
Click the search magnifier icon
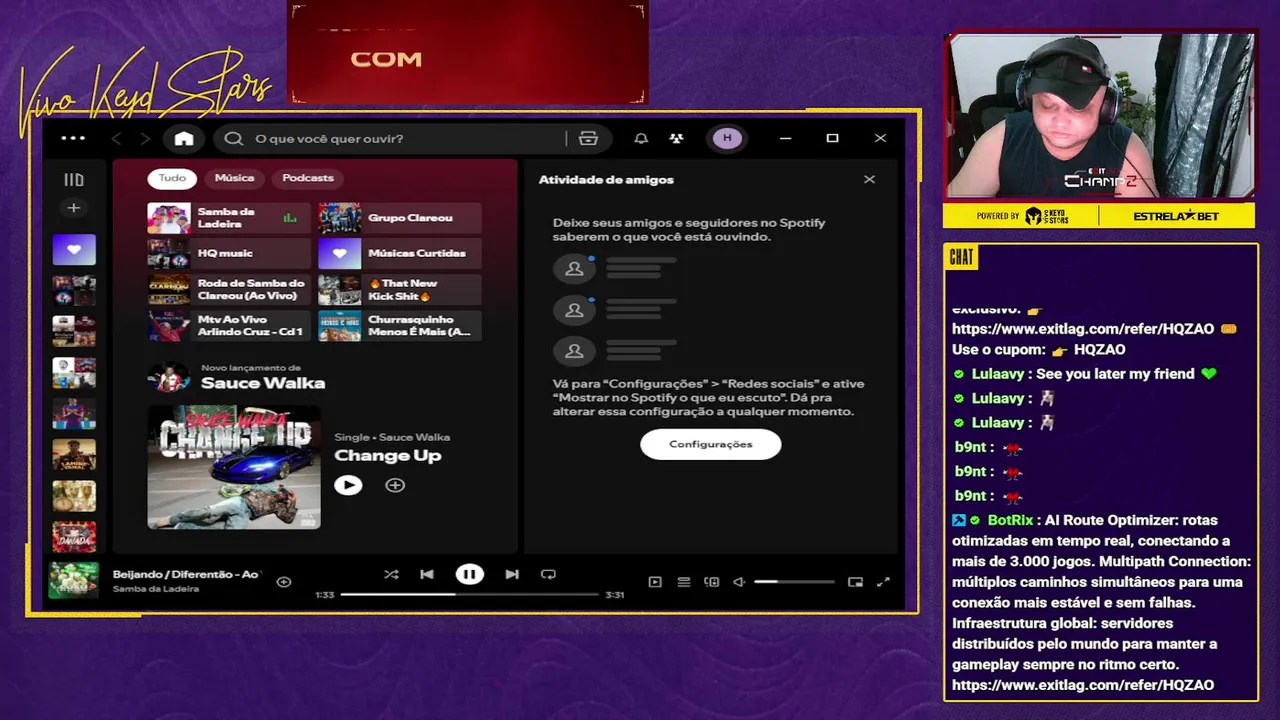233,138
